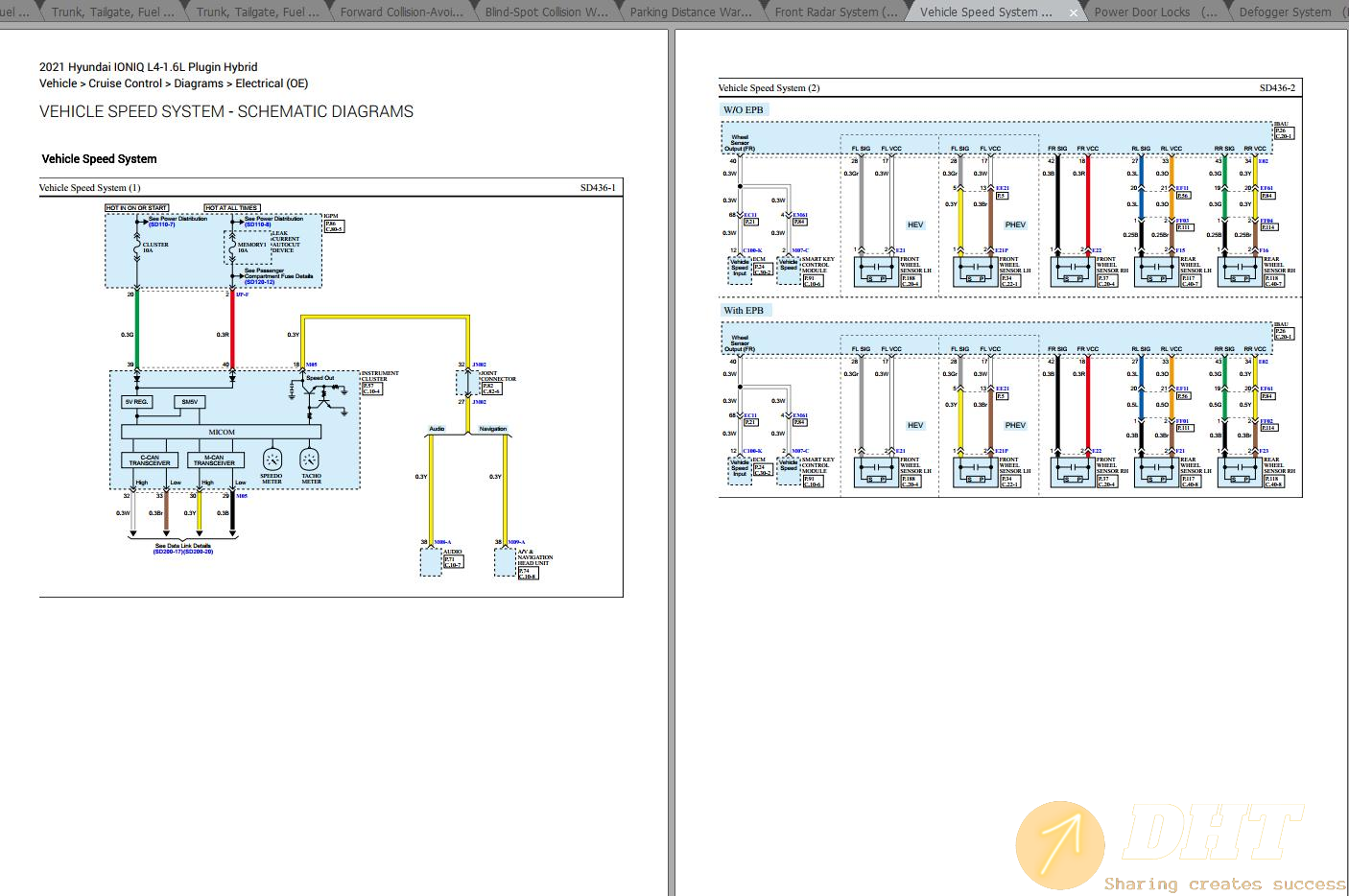Image resolution: width=1349 pixels, height=896 pixels.
Task: Click the 'LEAK CURRENT AUTOCUT DEVICE' label
Action: click(x=286, y=242)
